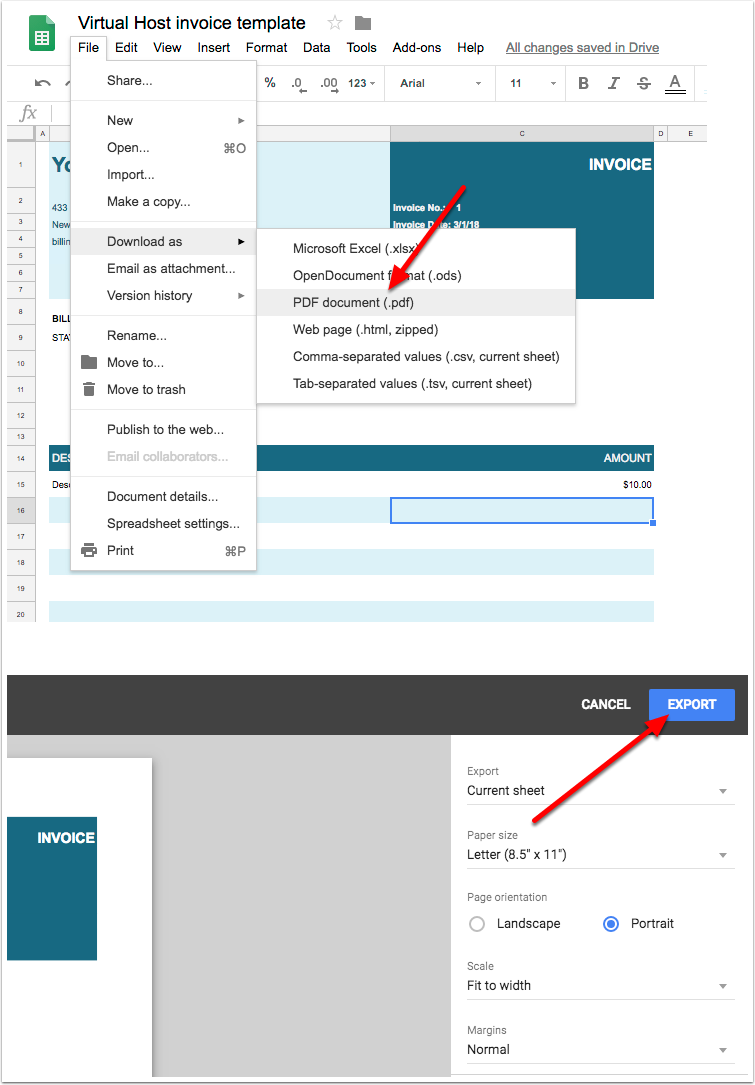Choose Import... in File menu
Viewport: 755px width, 1085px height.
click(x=163, y=174)
